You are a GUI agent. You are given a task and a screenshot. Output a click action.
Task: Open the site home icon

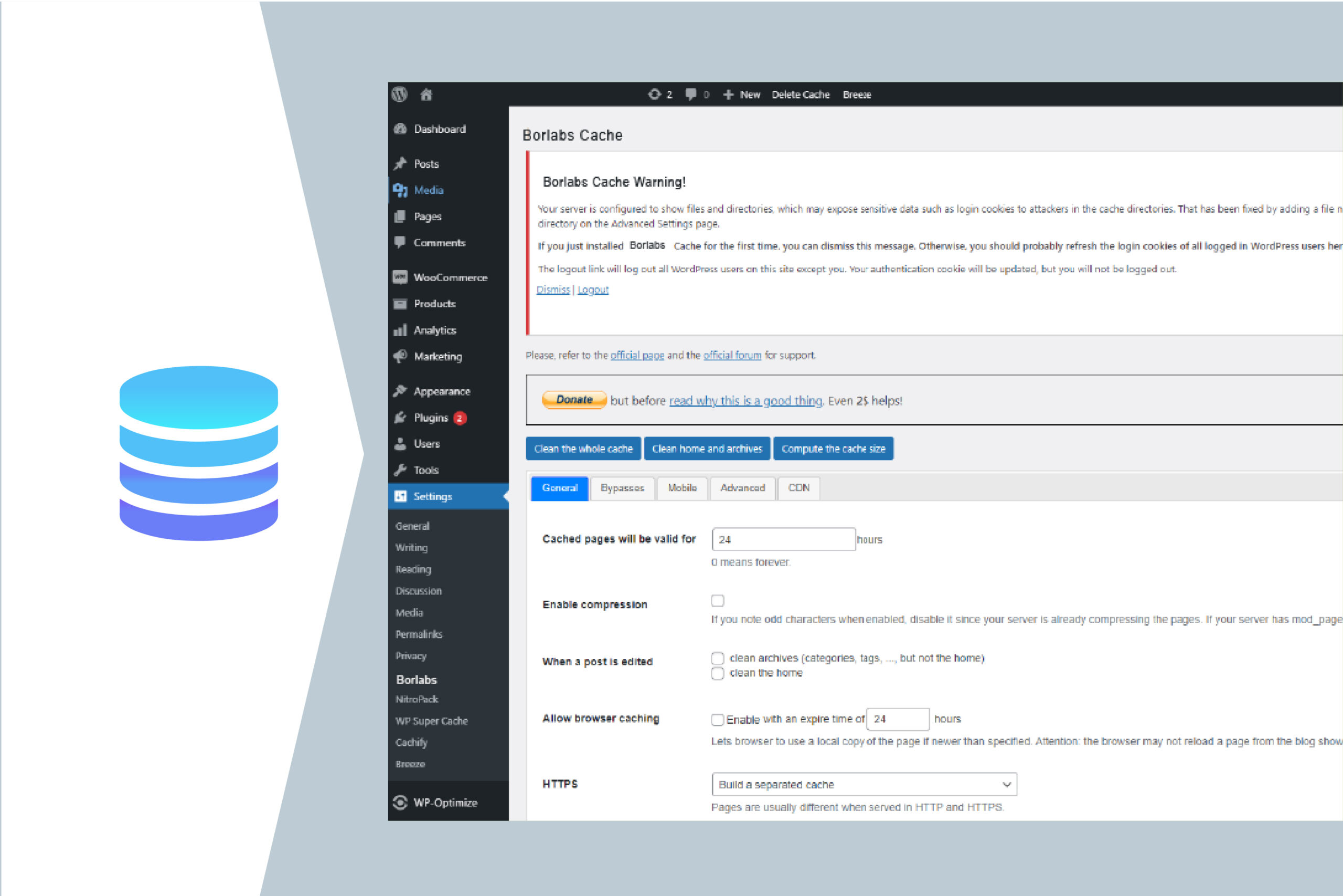427,95
